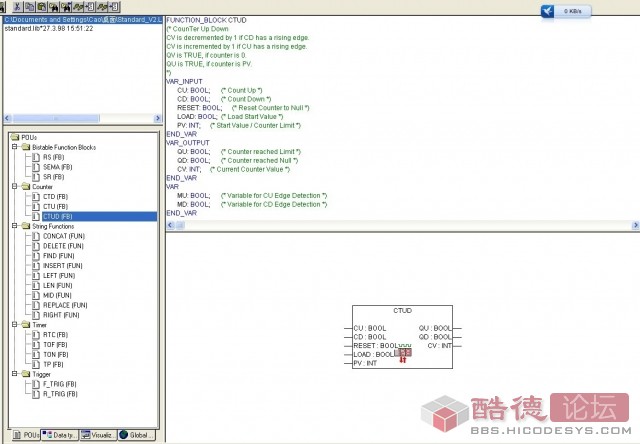
Task: Collapse the Bistable Function Blocks folder
Action: (x=14, y=147)
